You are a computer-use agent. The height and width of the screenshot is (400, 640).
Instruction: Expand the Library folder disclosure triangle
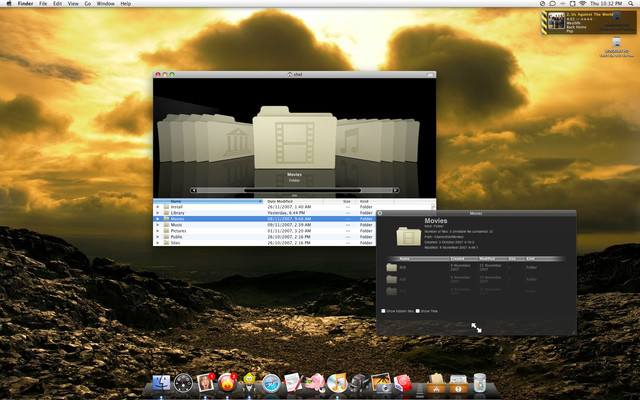click(158, 213)
